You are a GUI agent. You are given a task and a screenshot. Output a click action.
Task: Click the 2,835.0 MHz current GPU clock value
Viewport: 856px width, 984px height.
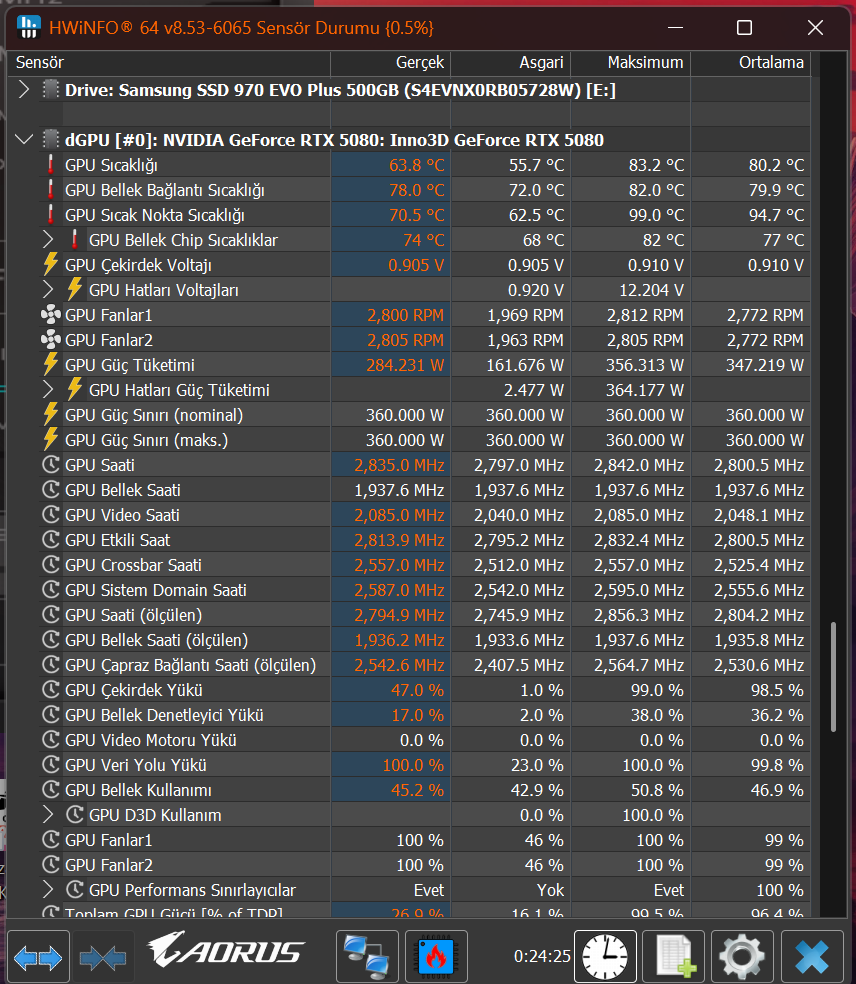click(x=399, y=466)
